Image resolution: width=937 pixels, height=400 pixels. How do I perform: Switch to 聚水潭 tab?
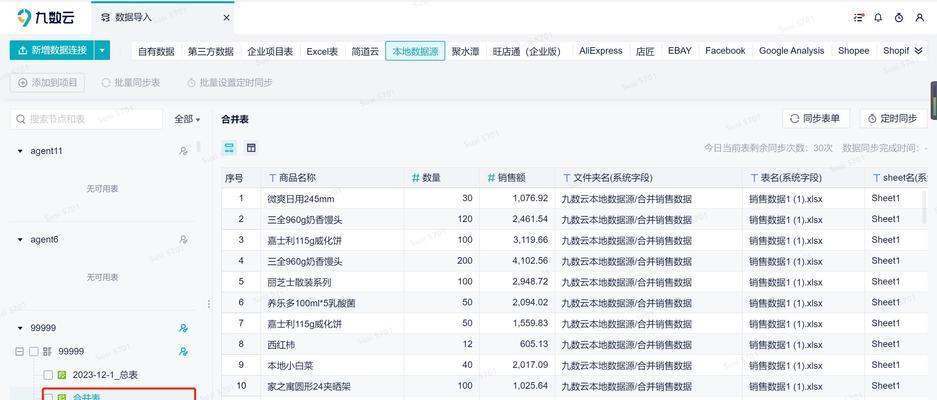pos(466,51)
